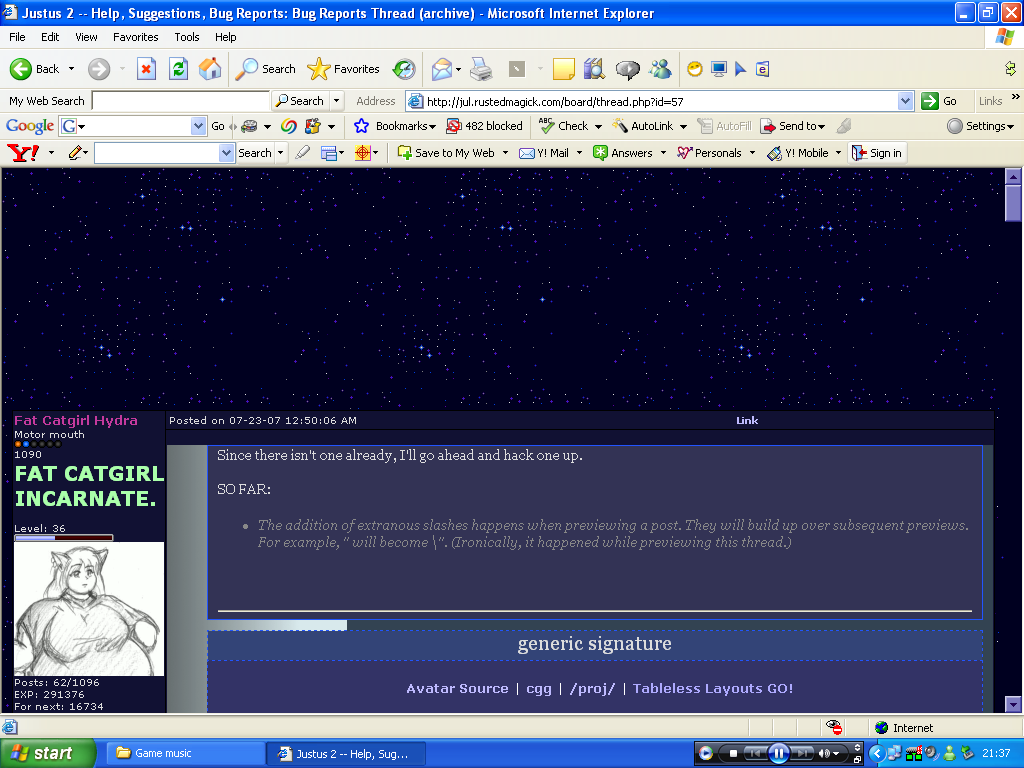Open the Tools menu
This screenshot has width=1024, height=768.
pyautogui.click(x=187, y=37)
